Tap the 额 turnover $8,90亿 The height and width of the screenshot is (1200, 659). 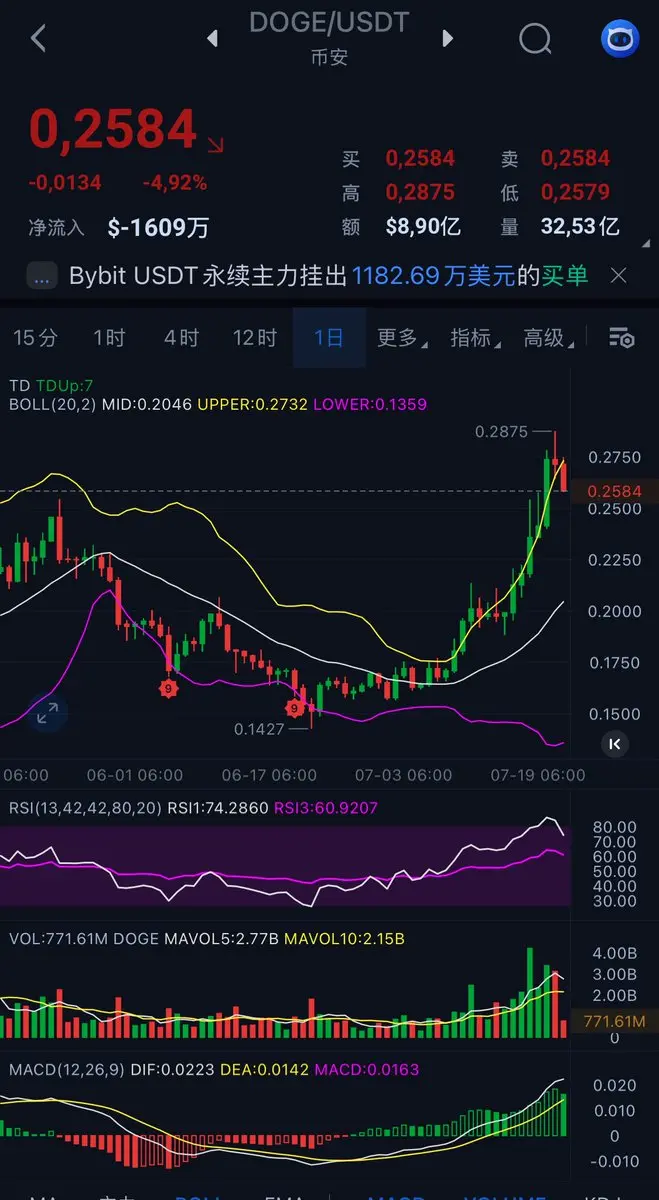[423, 226]
